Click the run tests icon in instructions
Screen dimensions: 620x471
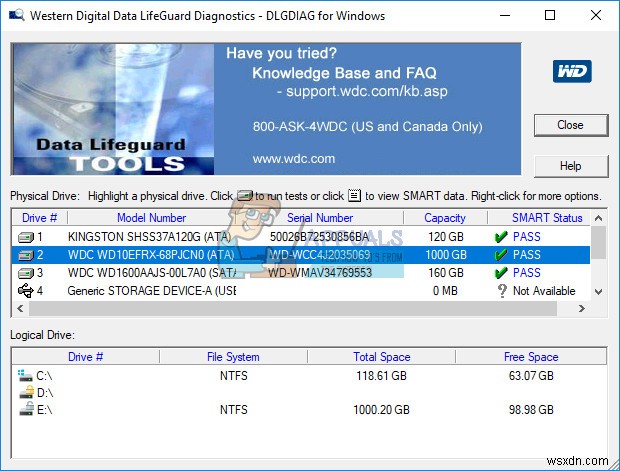coord(244,196)
